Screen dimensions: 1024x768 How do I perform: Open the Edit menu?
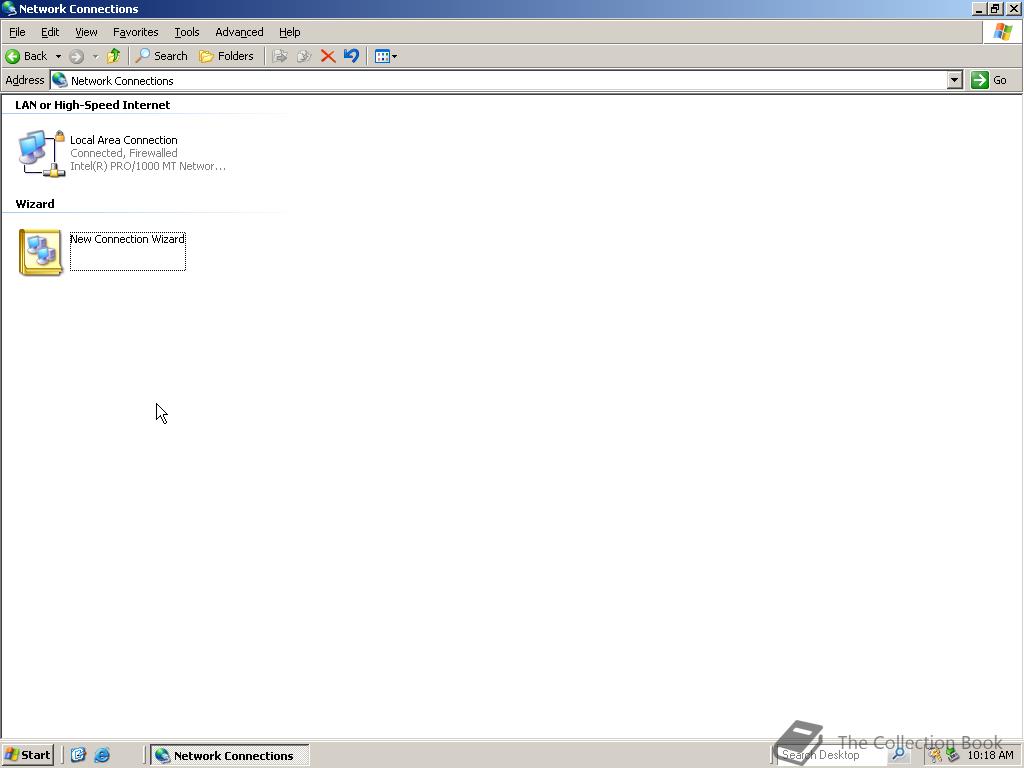50,32
